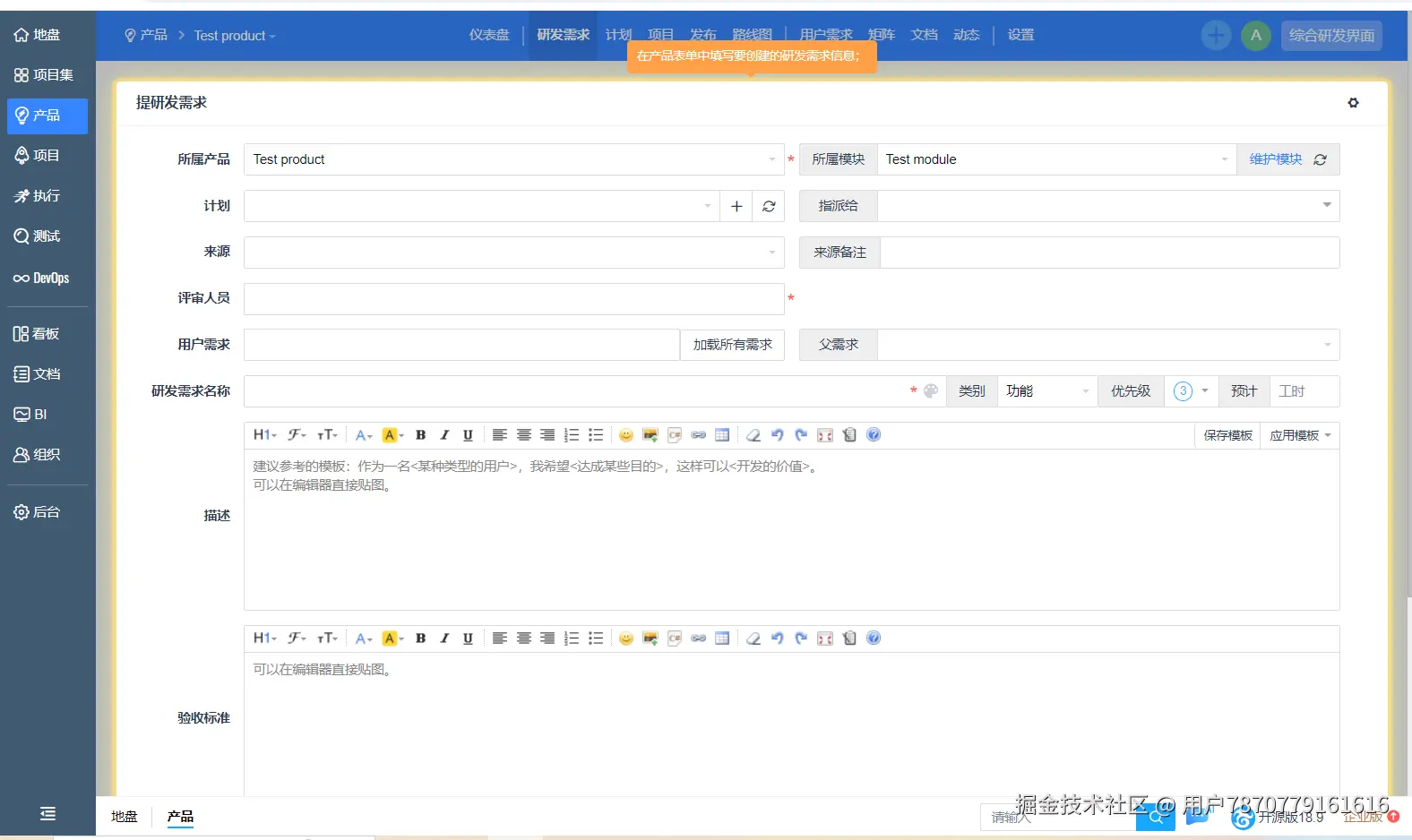Toggle underline in the 描述 editor
The width and height of the screenshot is (1412, 840).
tap(468, 435)
